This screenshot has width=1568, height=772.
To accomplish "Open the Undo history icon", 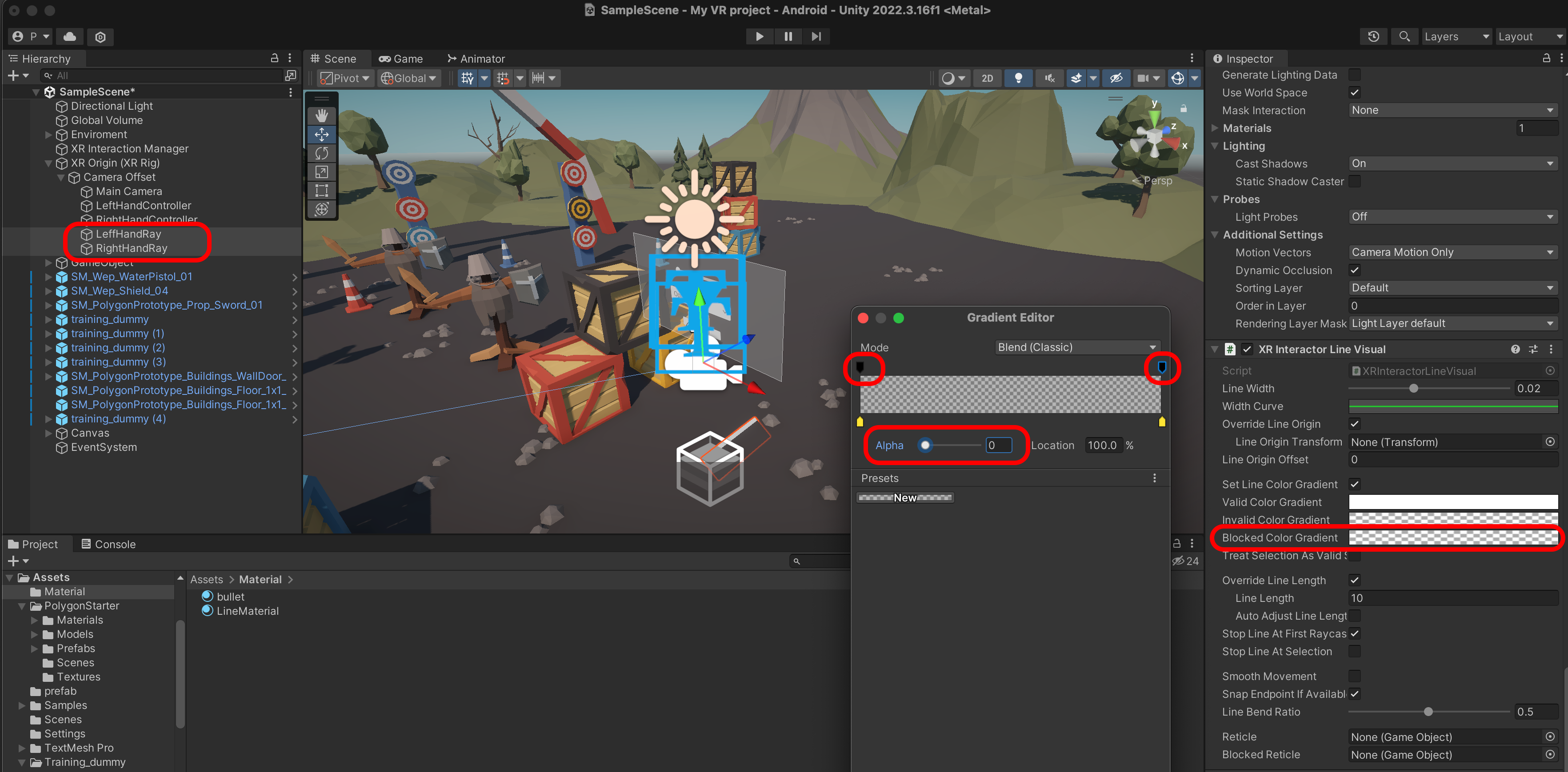I will pos(1373,36).
